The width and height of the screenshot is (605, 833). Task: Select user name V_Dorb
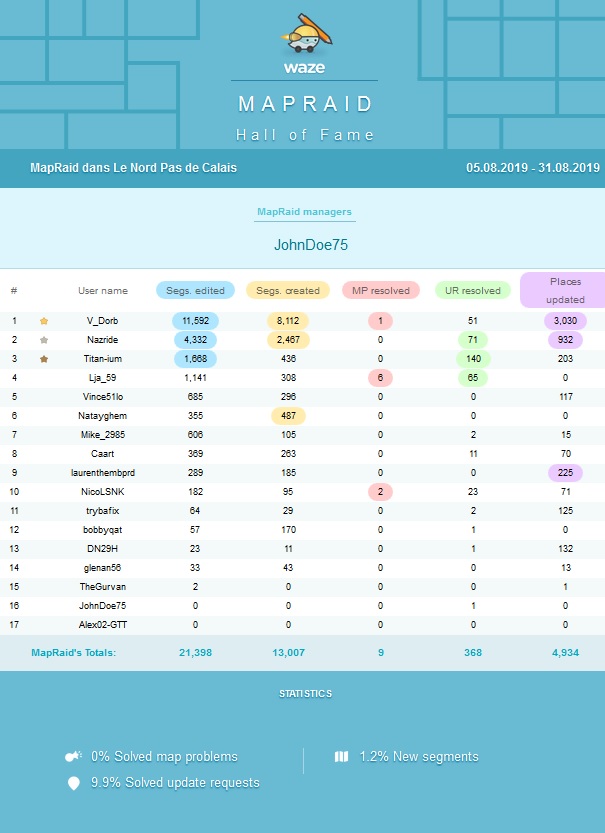pyautogui.click(x=103, y=321)
